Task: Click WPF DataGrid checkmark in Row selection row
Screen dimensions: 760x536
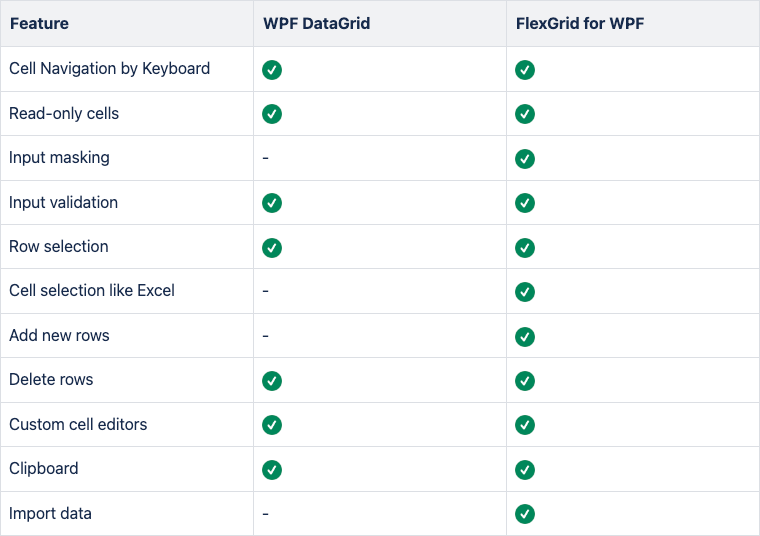Action: [x=272, y=248]
